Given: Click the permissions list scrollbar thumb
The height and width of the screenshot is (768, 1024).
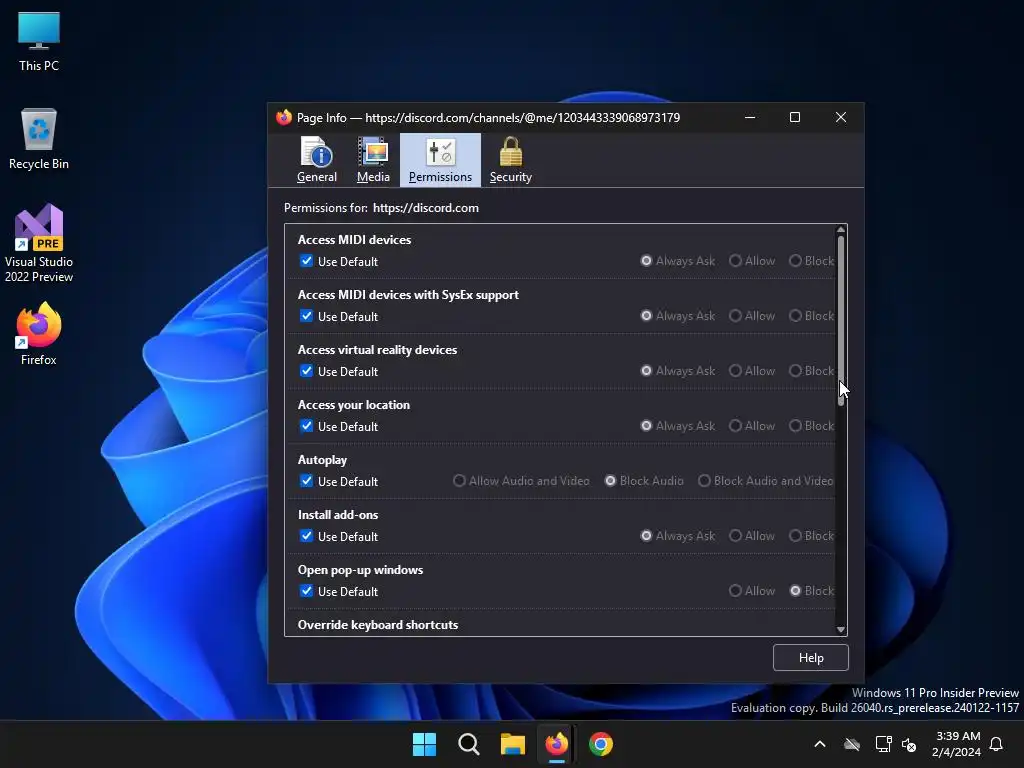Looking at the screenshot, I should [841, 320].
